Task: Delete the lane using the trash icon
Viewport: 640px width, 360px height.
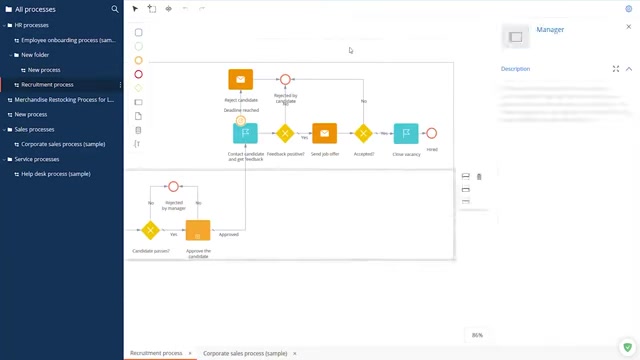Action: [x=479, y=177]
